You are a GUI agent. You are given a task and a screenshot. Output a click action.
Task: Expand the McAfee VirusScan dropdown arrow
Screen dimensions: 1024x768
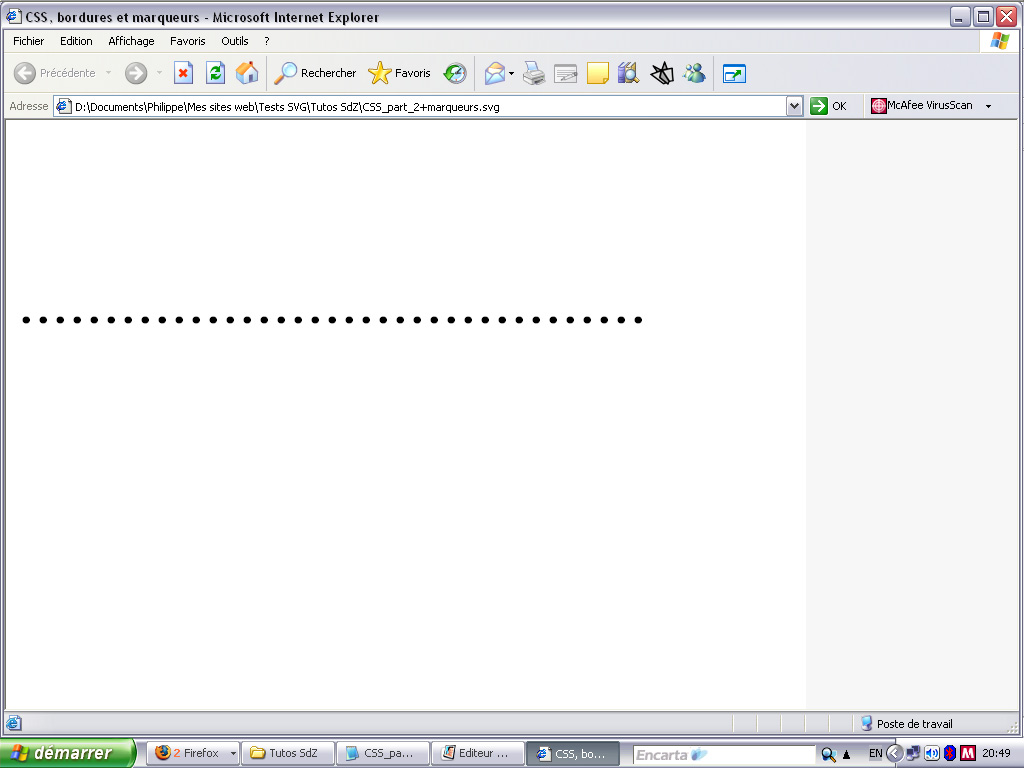(988, 106)
